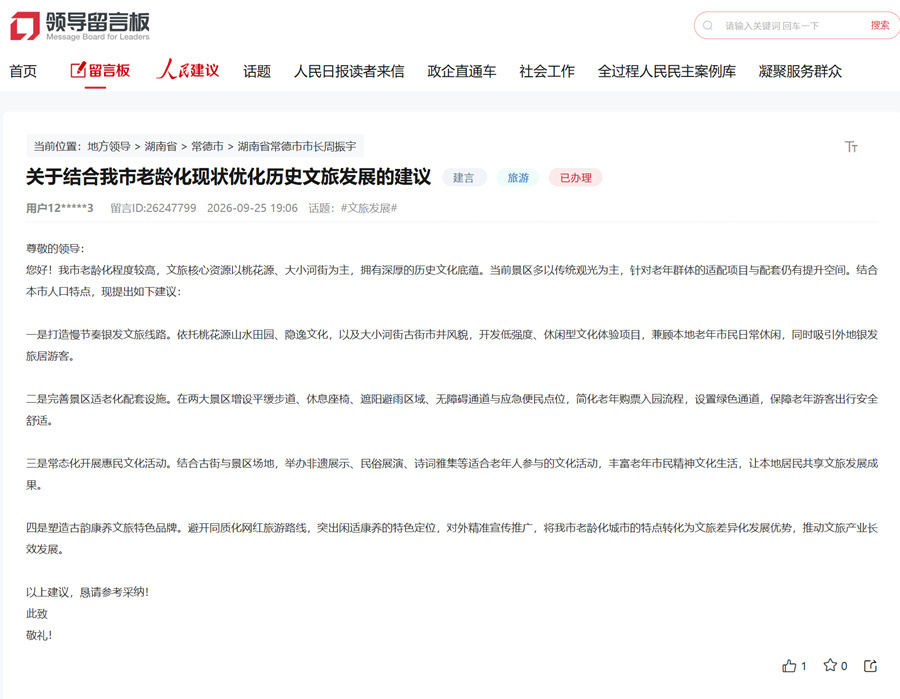The image size is (900, 699).
Task: Open the 留言板 nav tab
Action: (x=100, y=71)
